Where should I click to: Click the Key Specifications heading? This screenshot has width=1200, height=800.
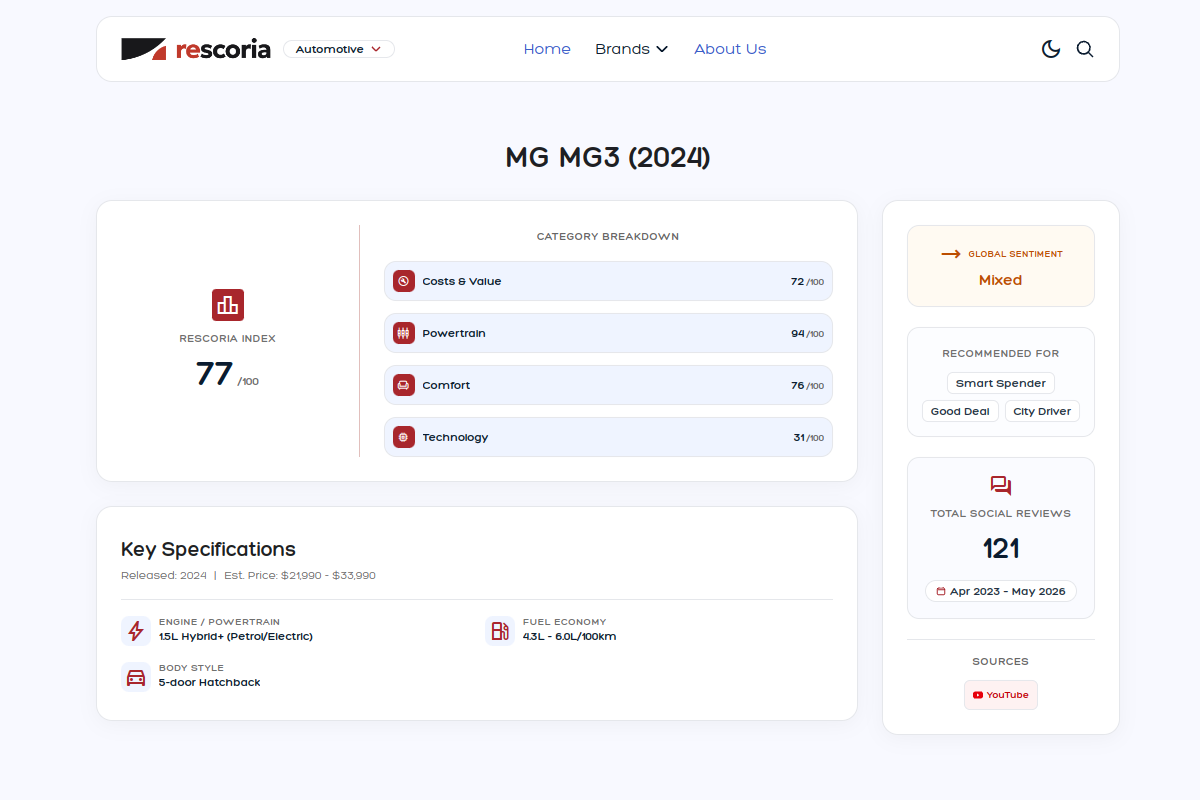click(208, 549)
